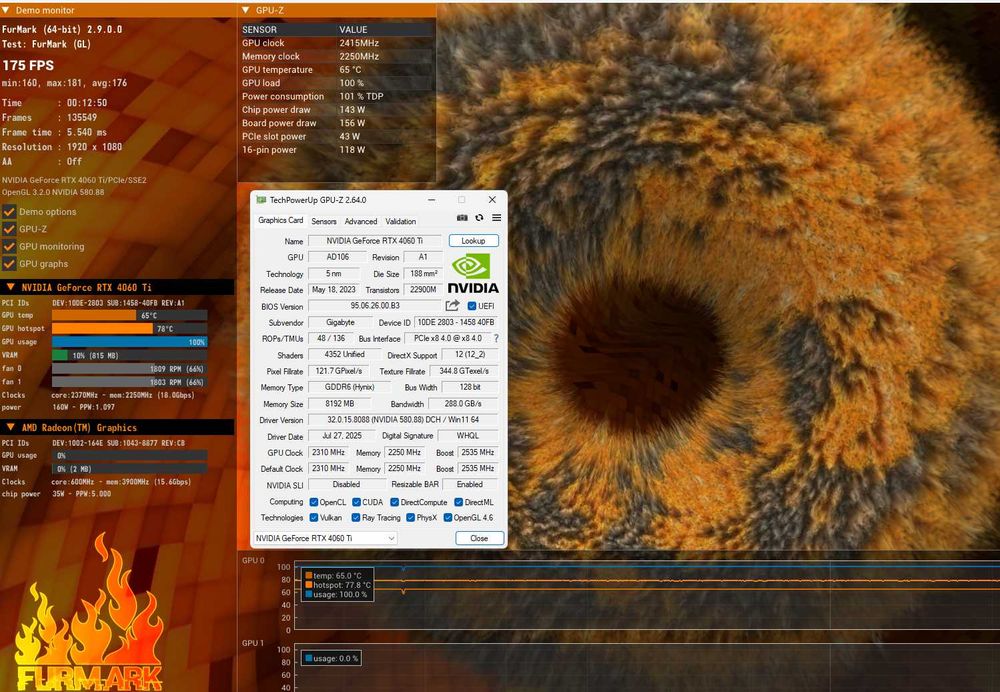The height and width of the screenshot is (692, 1000).
Task: Click the fan 0 RPM bar
Action: click(x=129, y=369)
